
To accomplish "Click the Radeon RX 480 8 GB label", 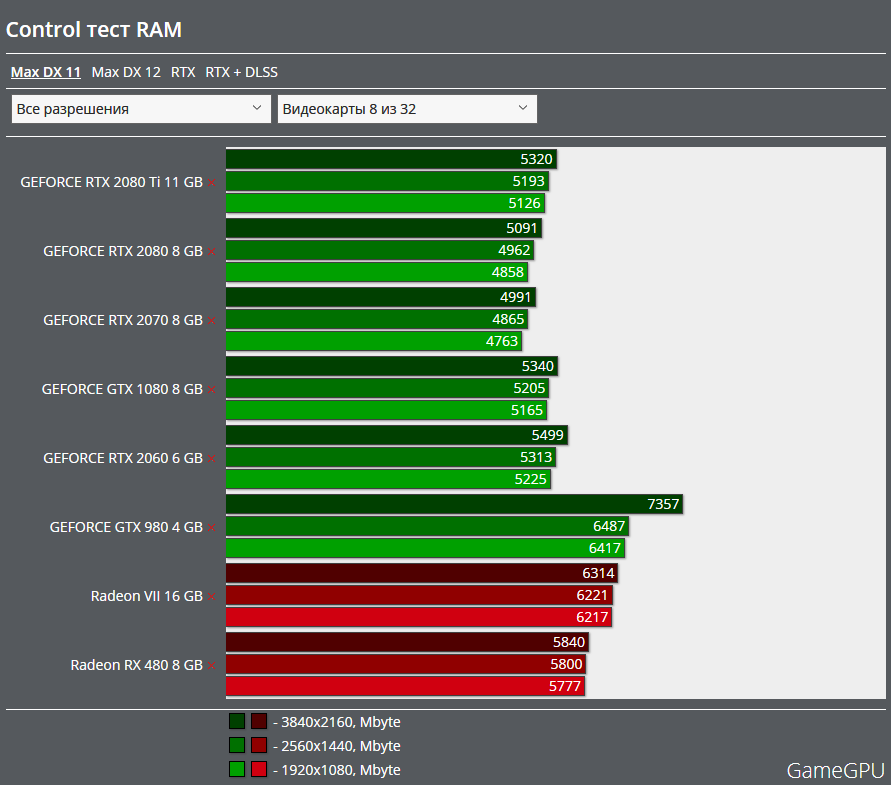I will pos(136,665).
